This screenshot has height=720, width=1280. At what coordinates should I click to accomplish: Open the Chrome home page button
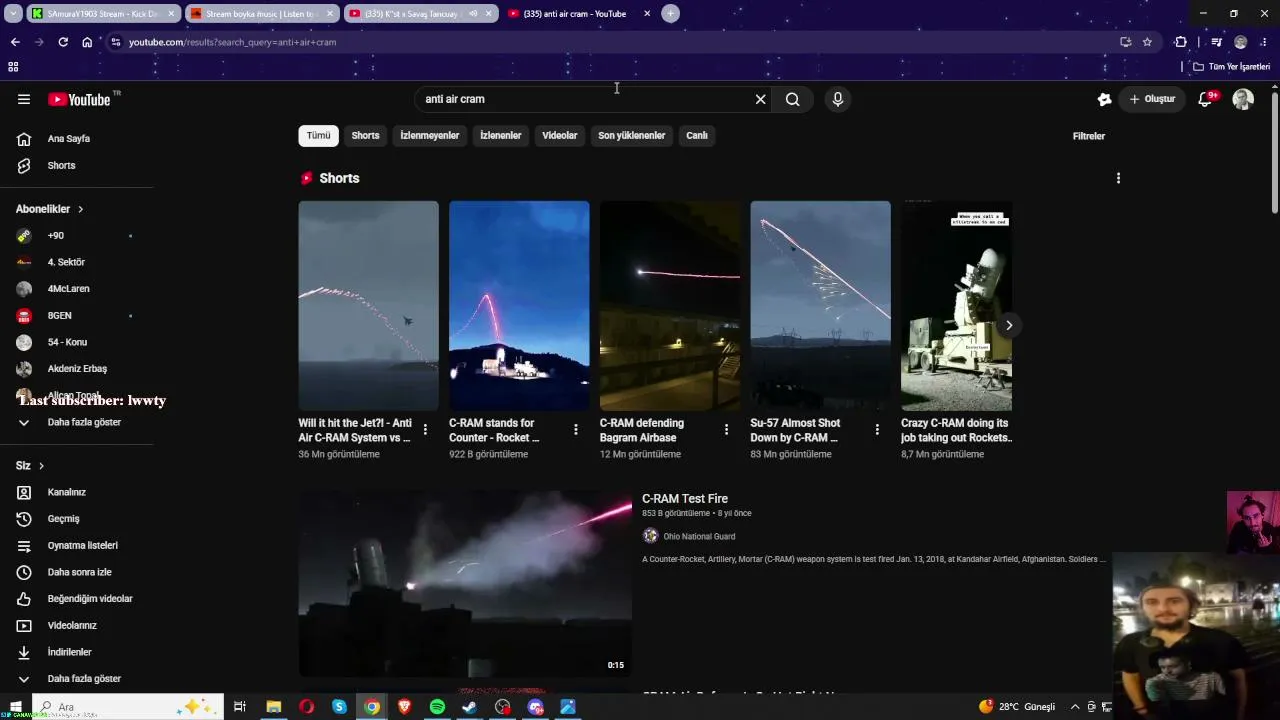[x=87, y=42]
